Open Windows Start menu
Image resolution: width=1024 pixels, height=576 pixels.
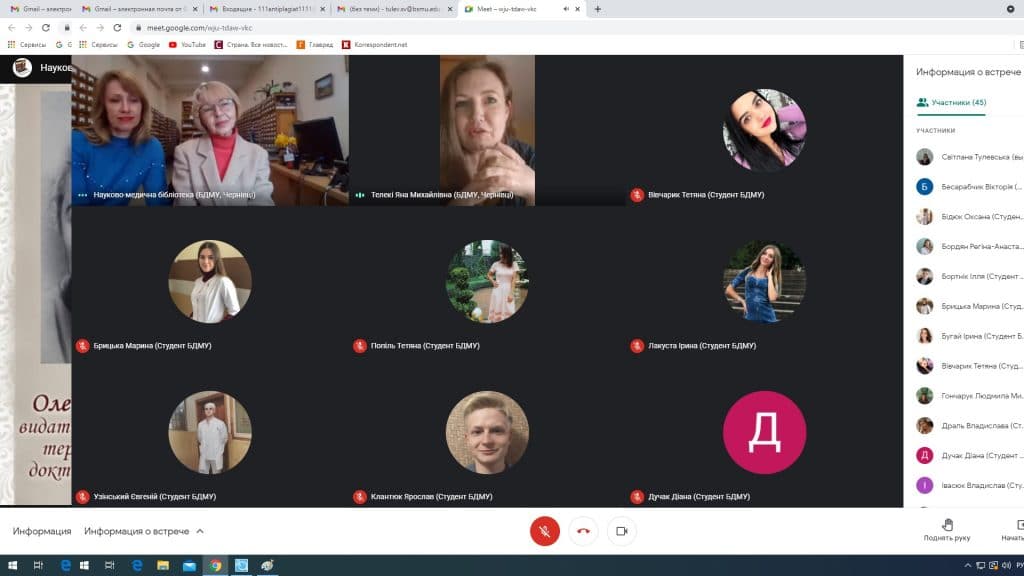12,565
